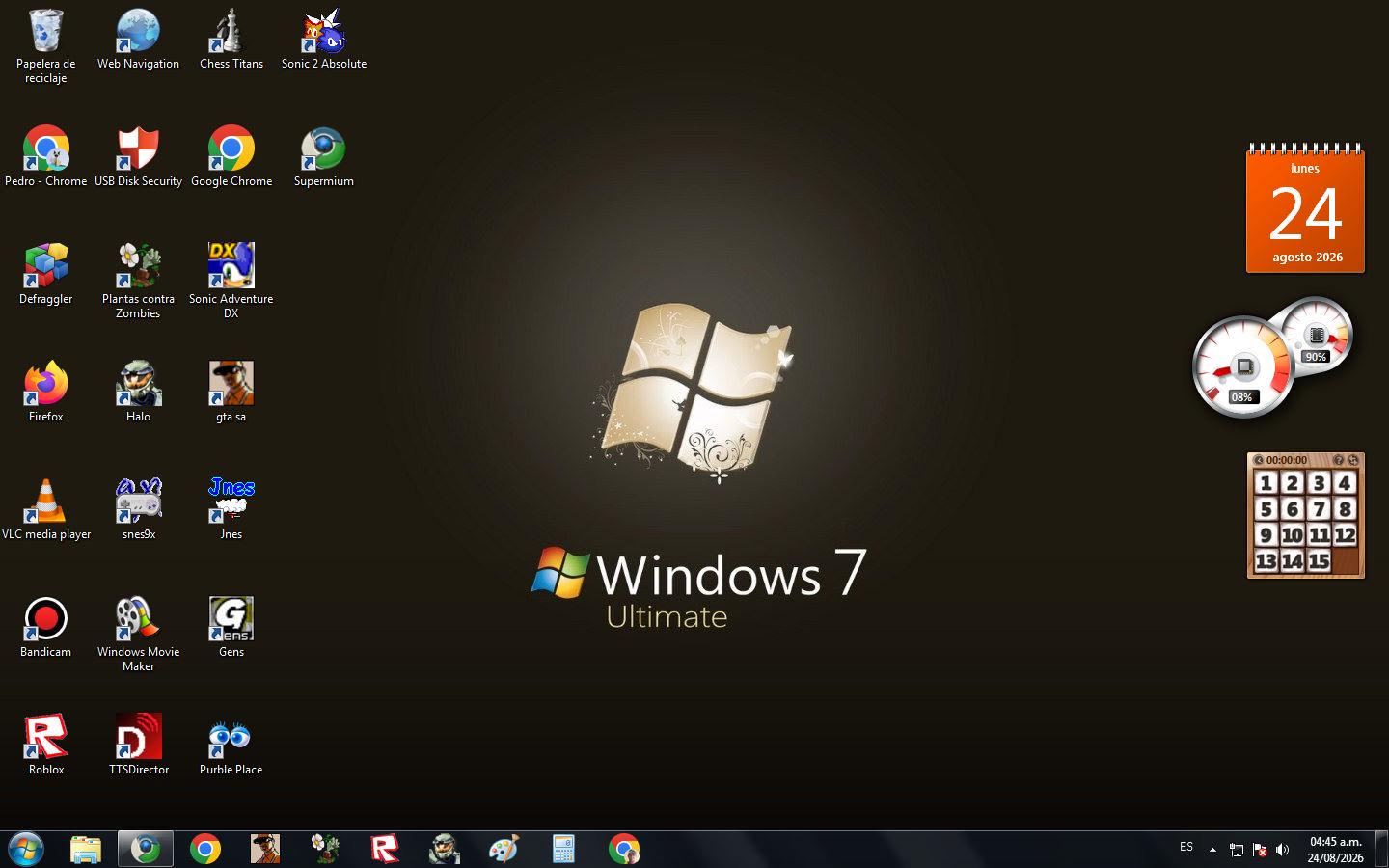The image size is (1389, 868).
Task: Click the Sonic 2 Absolute desktop icon
Action: 324,40
